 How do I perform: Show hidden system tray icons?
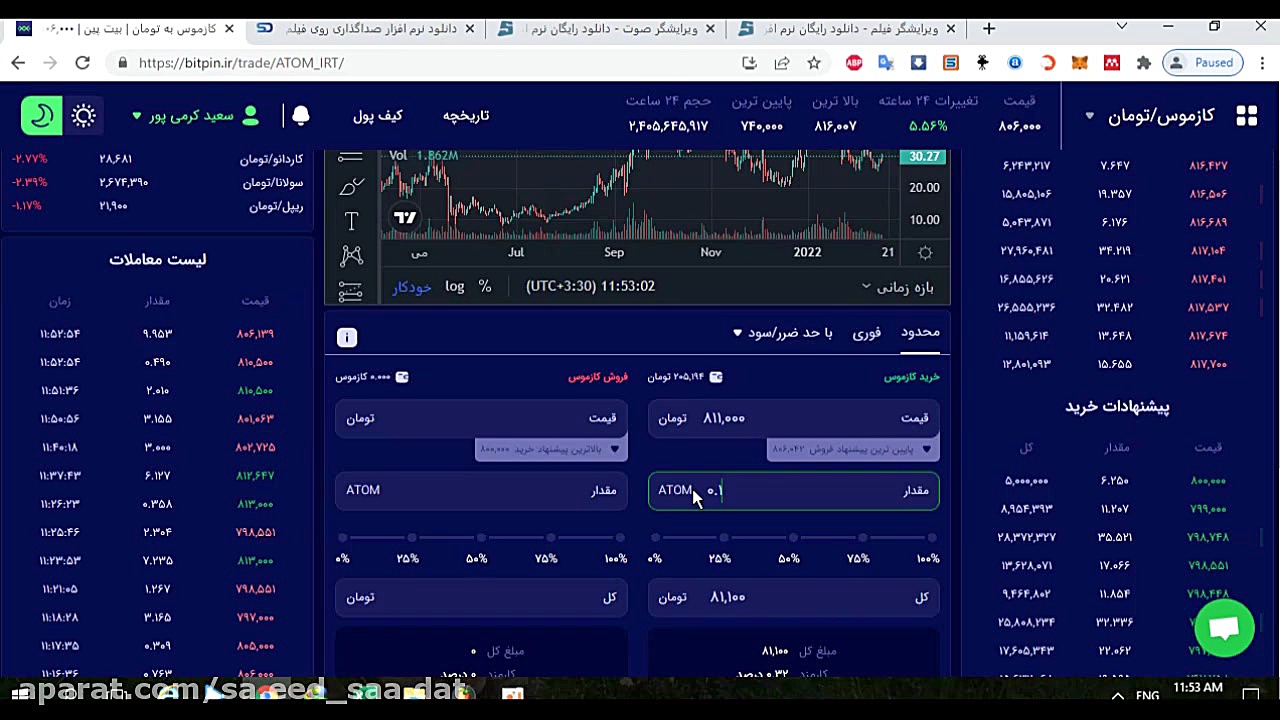(x=1118, y=695)
